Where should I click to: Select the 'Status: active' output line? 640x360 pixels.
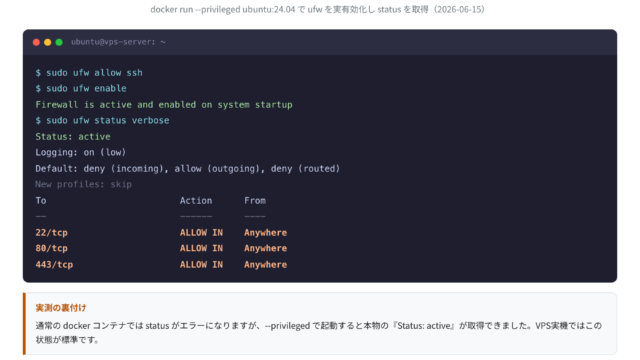(73, 136)
